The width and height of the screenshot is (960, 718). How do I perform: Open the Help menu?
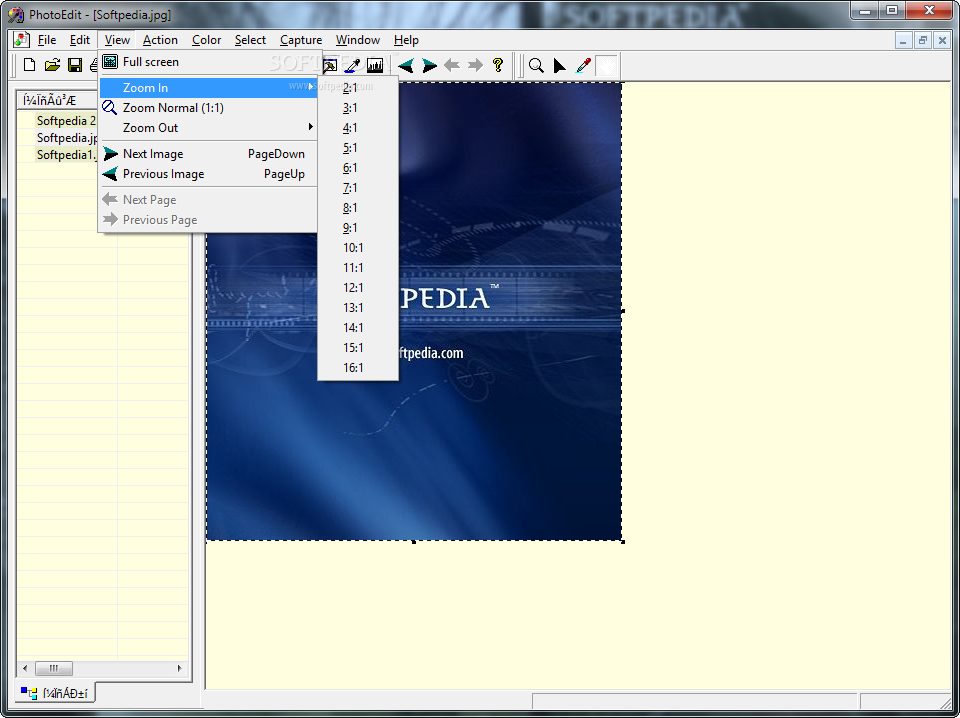pos(406,40)
